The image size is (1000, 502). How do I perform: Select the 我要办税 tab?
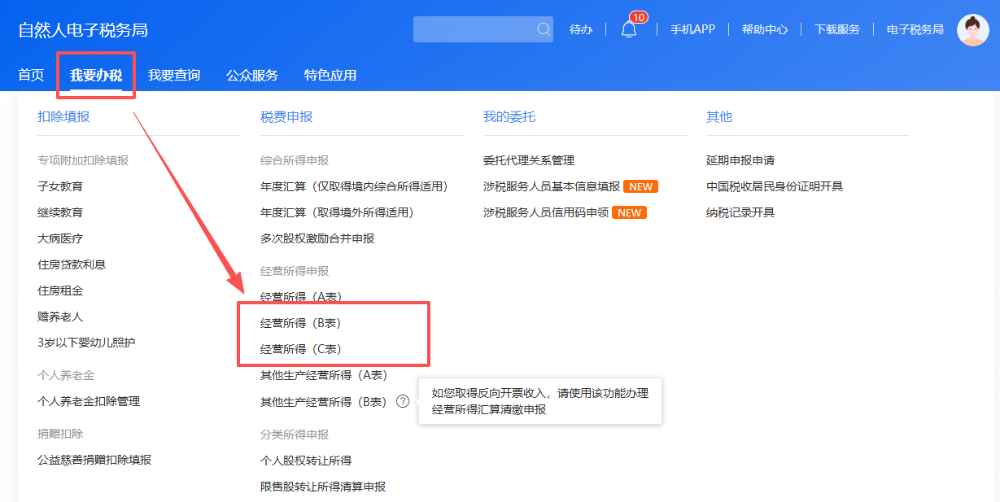pyautogui.click(x=96, y=75)
